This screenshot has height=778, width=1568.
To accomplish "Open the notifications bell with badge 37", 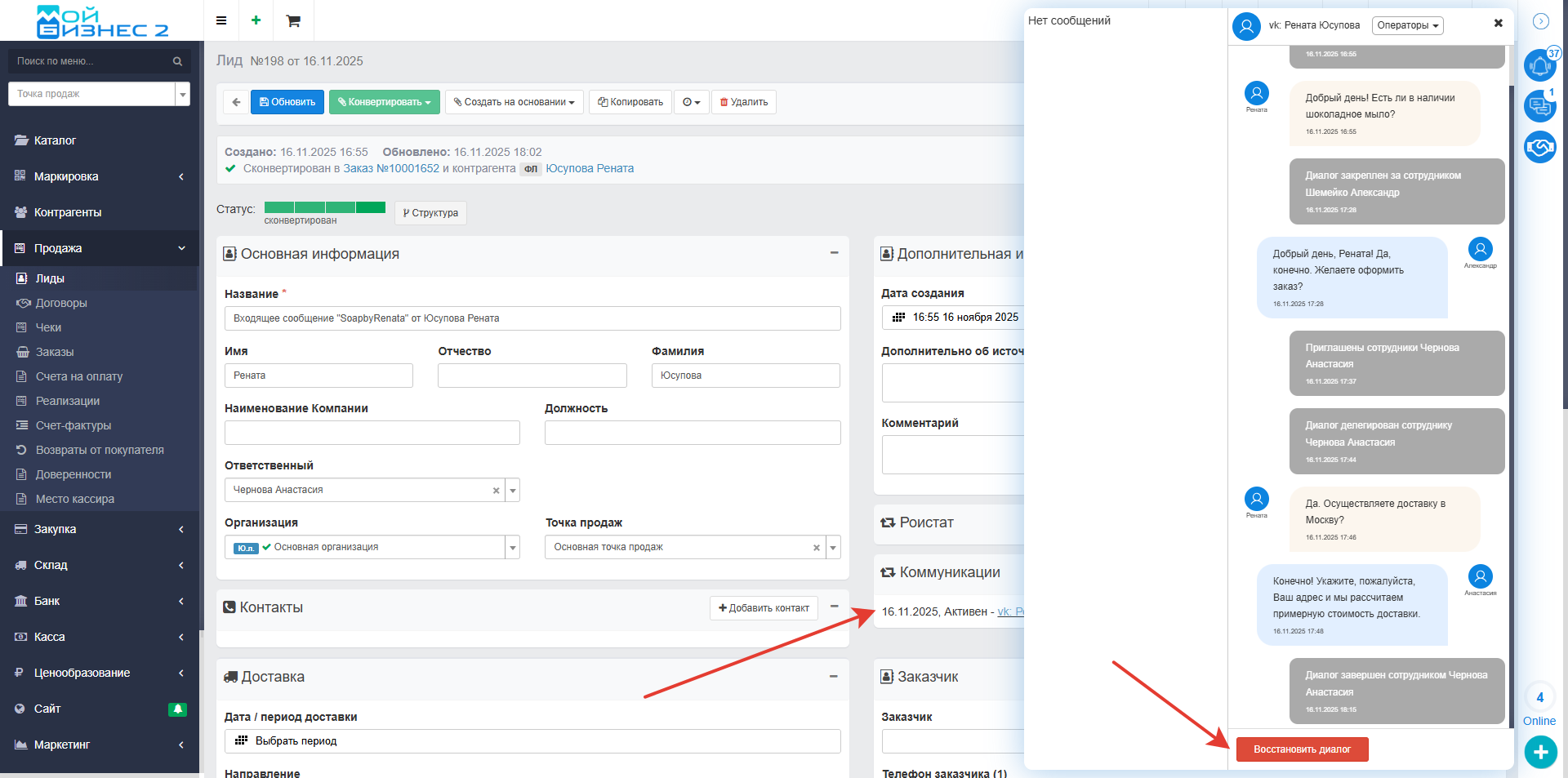I will (1539, 65).
